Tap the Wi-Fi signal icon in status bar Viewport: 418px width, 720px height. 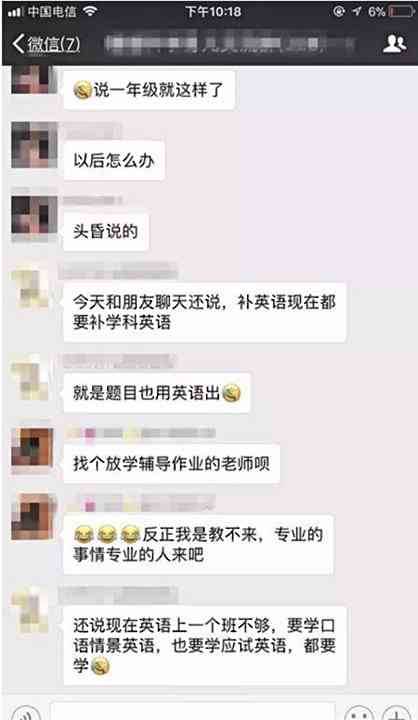(x=90, y=11)
